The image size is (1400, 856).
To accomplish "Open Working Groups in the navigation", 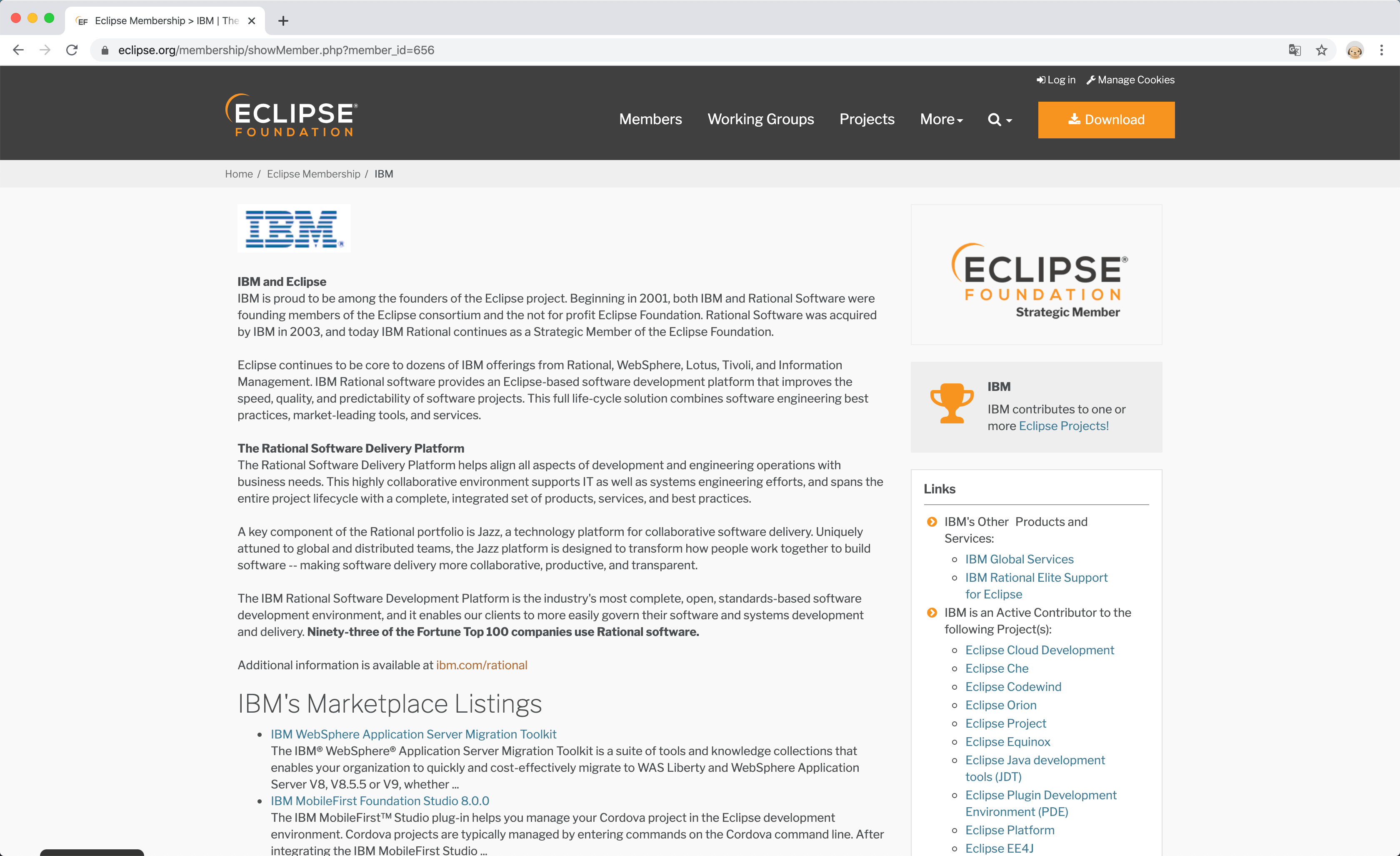I will click(x=761, y=119).
